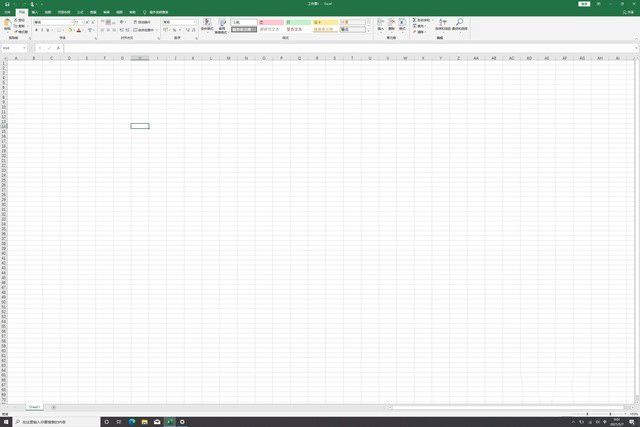Click the Find and Select magnifier icon
This screenshot has width=640, height=427.
pos(460,24)
